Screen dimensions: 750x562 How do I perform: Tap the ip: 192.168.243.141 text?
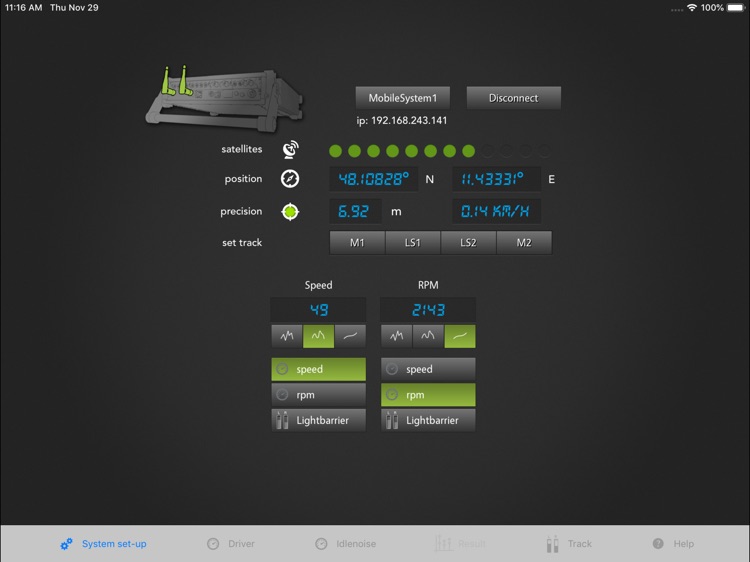pyautogui.click(x=402, y=121)
